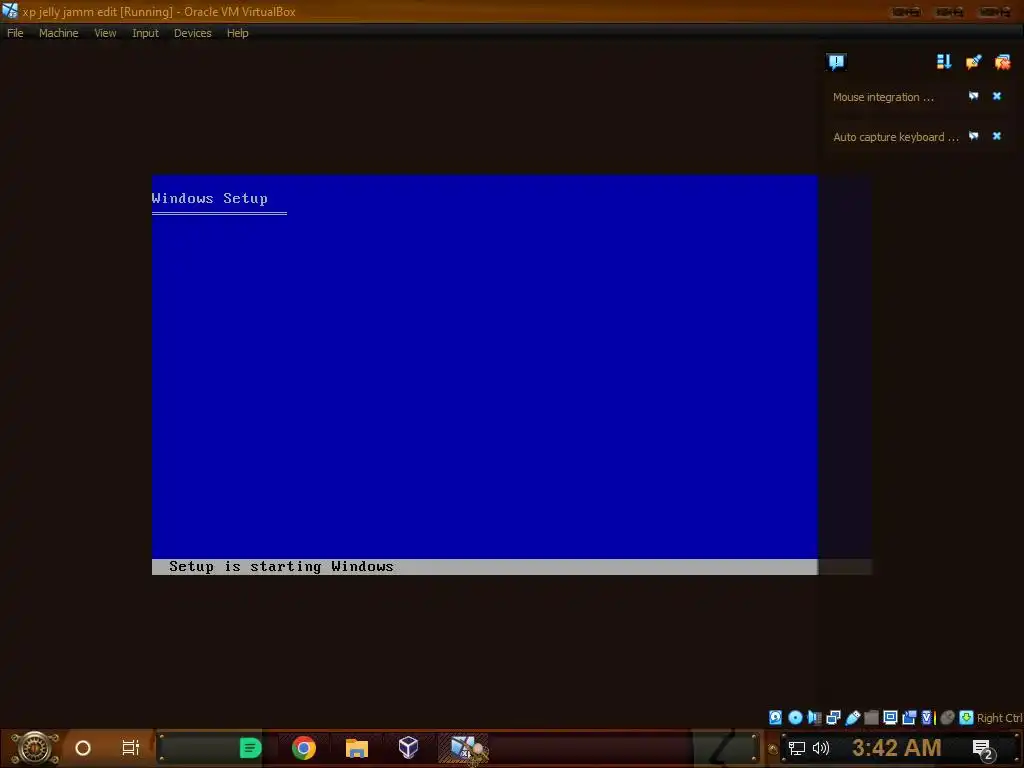Select the running XP VM taskbar icon
The height and width of the screenshot is (768, 1024).
click(x=465, y=748)
